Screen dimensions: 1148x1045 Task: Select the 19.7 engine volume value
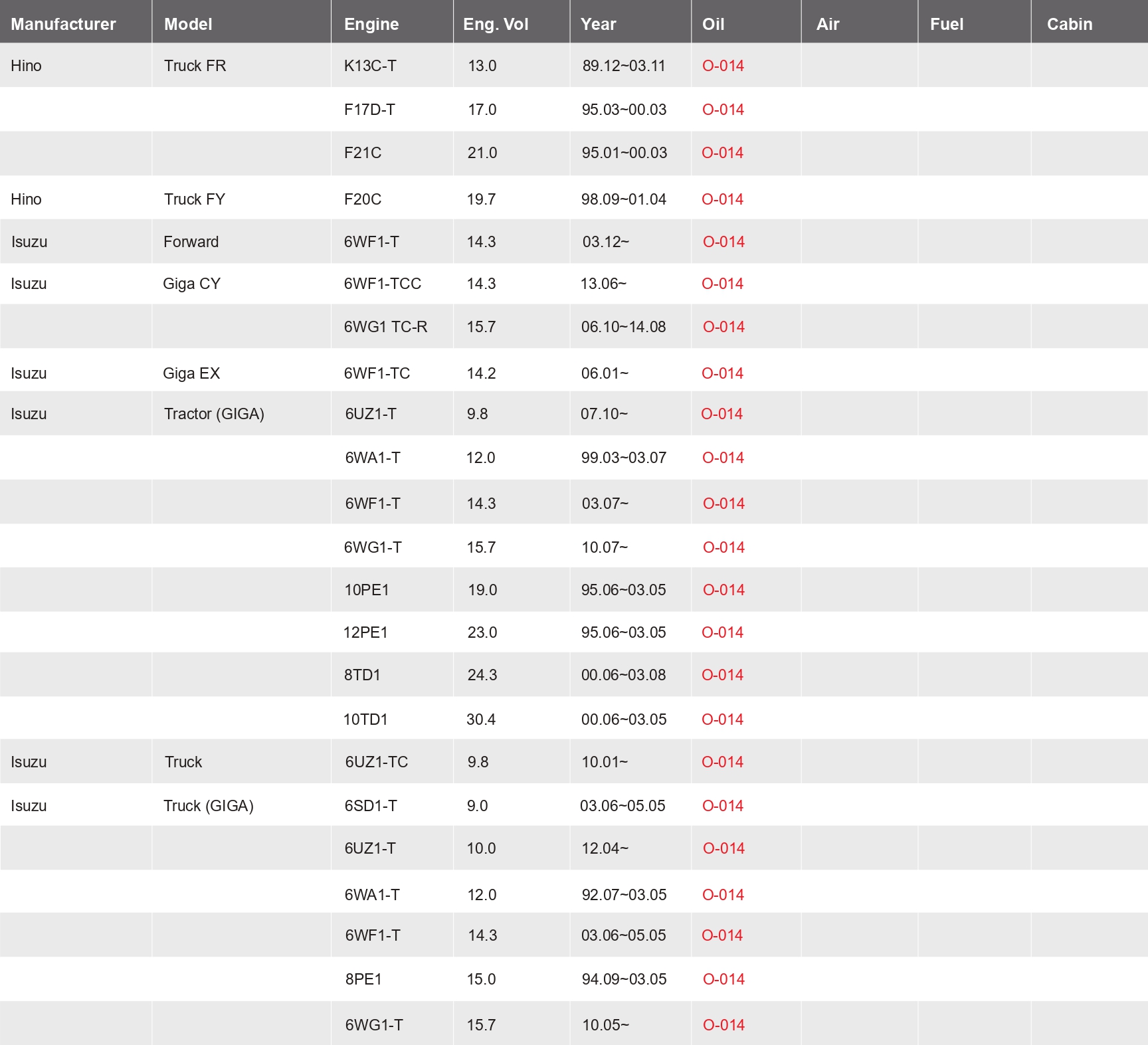(481, 199)
